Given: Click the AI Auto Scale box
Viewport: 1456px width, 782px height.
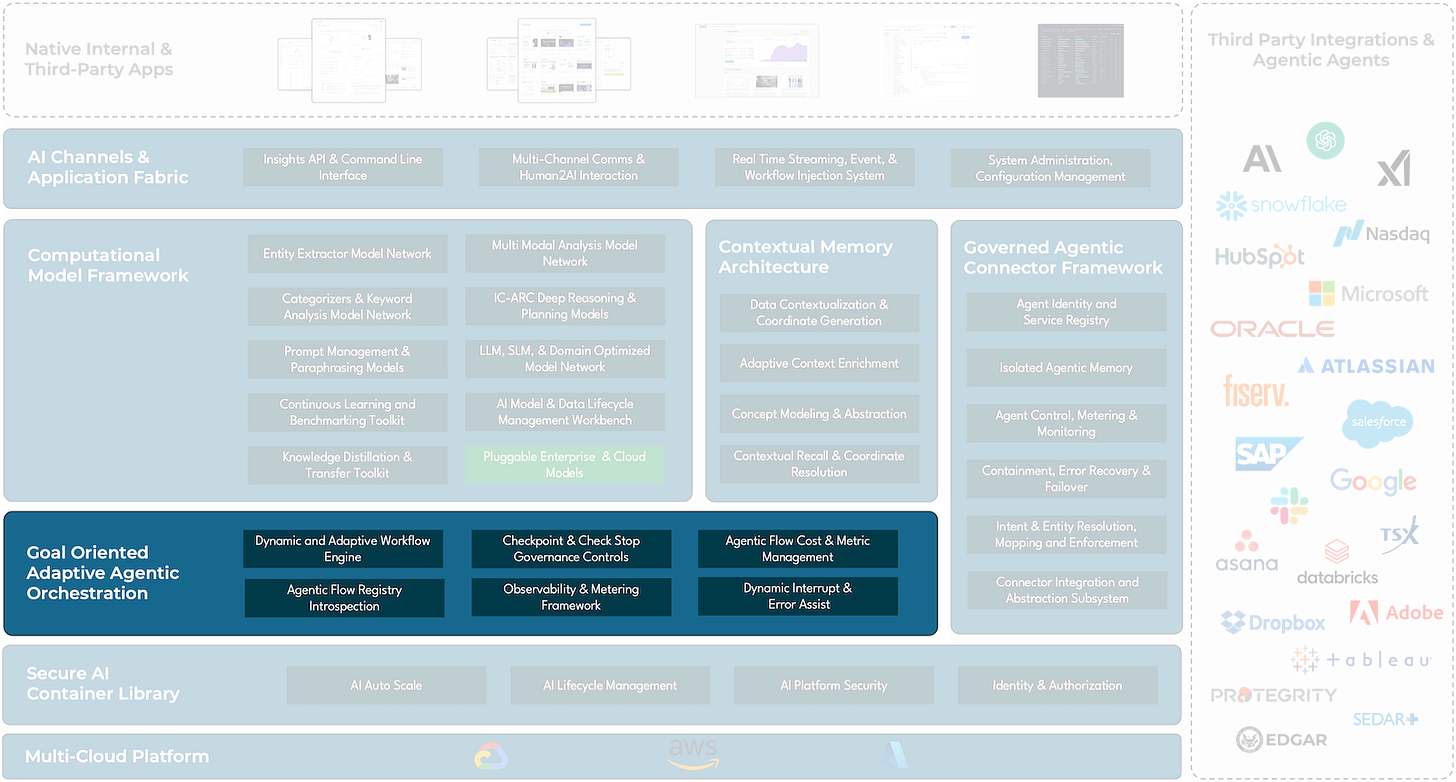Looking at the screenshot, I should click(x=386, y=686).
